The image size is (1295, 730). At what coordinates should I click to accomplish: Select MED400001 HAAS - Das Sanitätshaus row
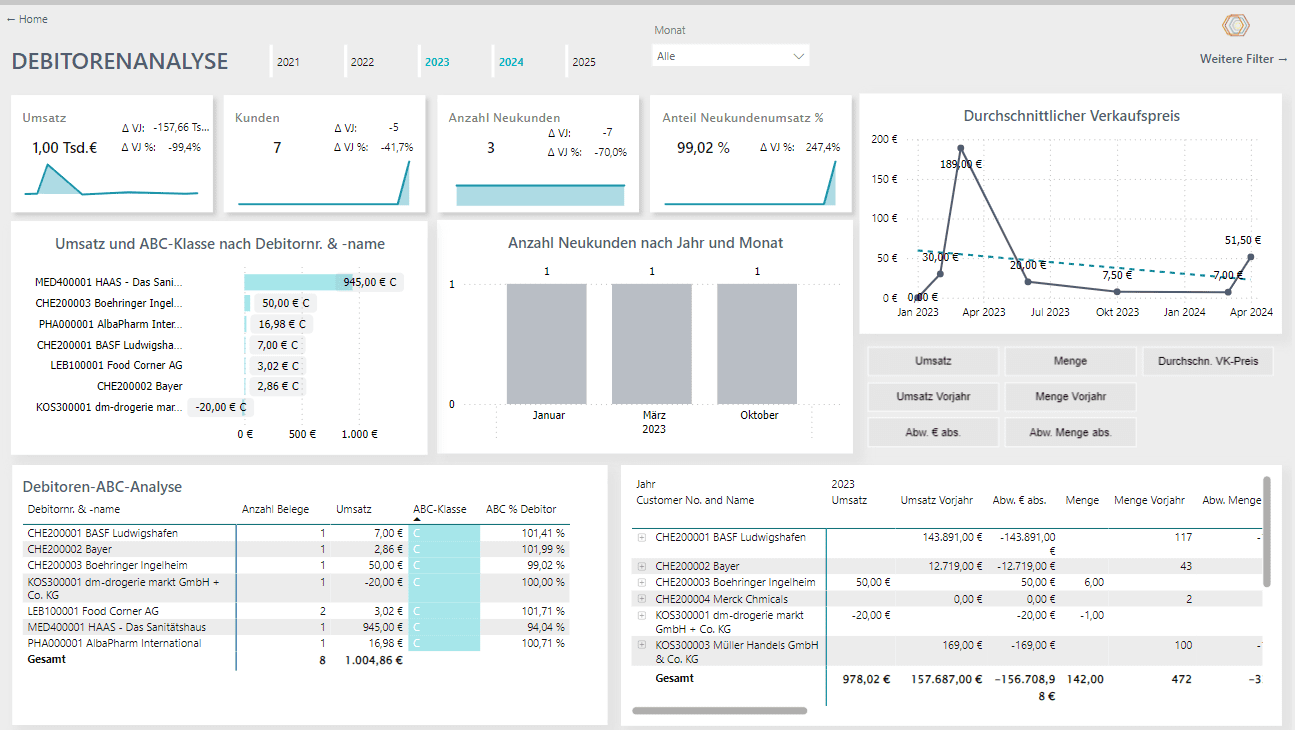296,627
